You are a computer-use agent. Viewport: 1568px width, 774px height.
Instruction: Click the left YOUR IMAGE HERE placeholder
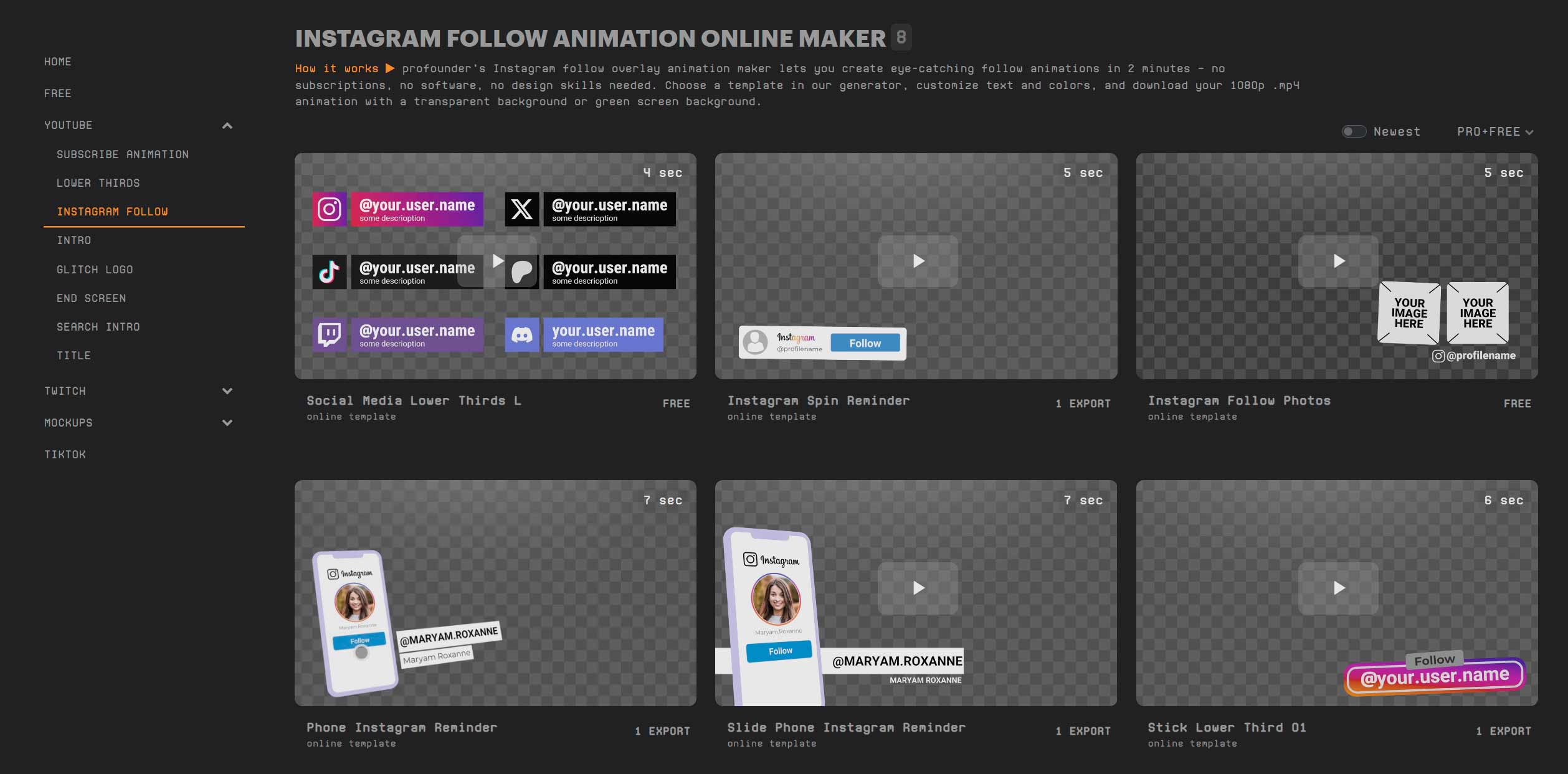(1409, 313)
